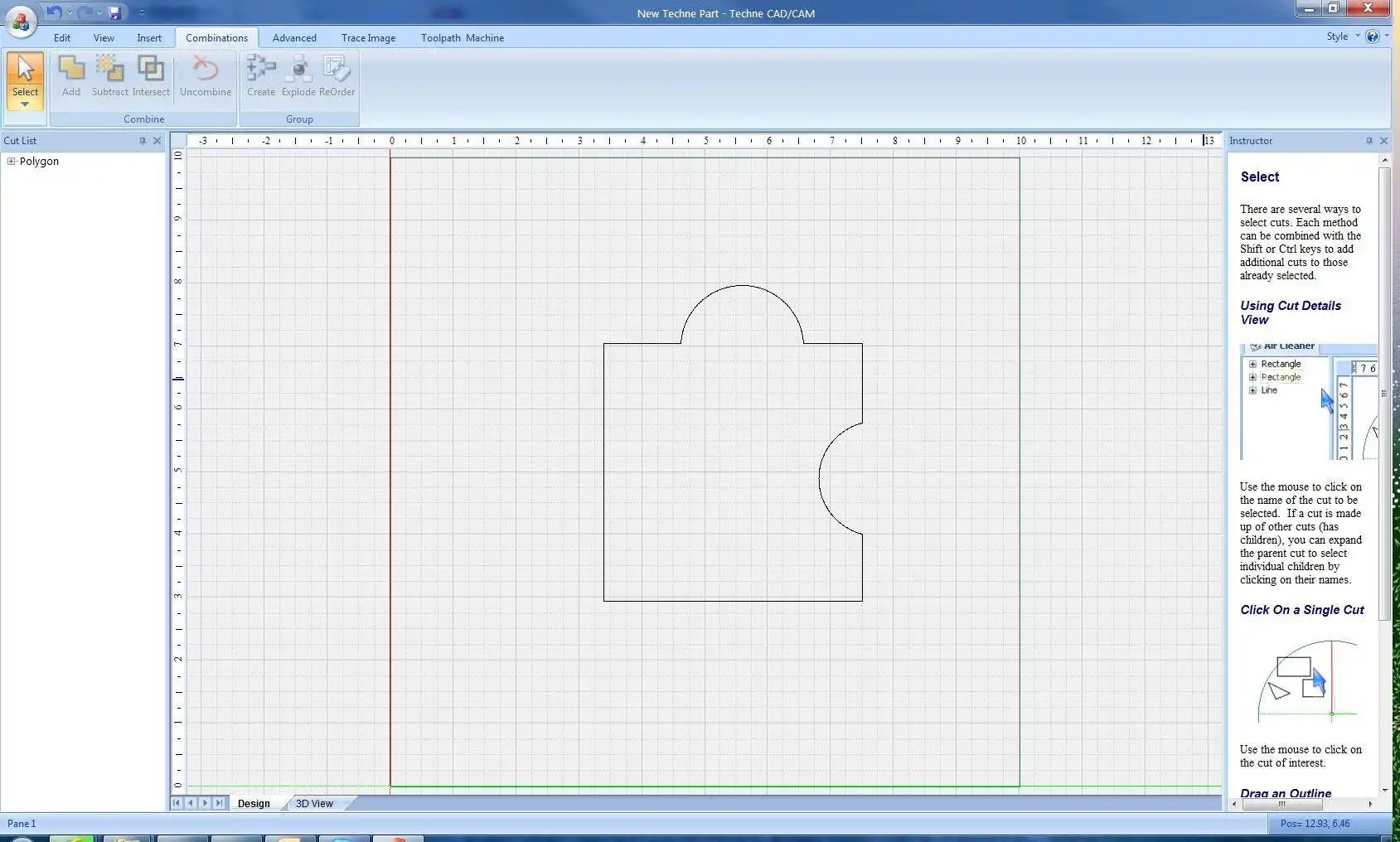Open the Select tool dropdown arrow
Viewport: 1400px width, 842px height.
pos(25,105)
